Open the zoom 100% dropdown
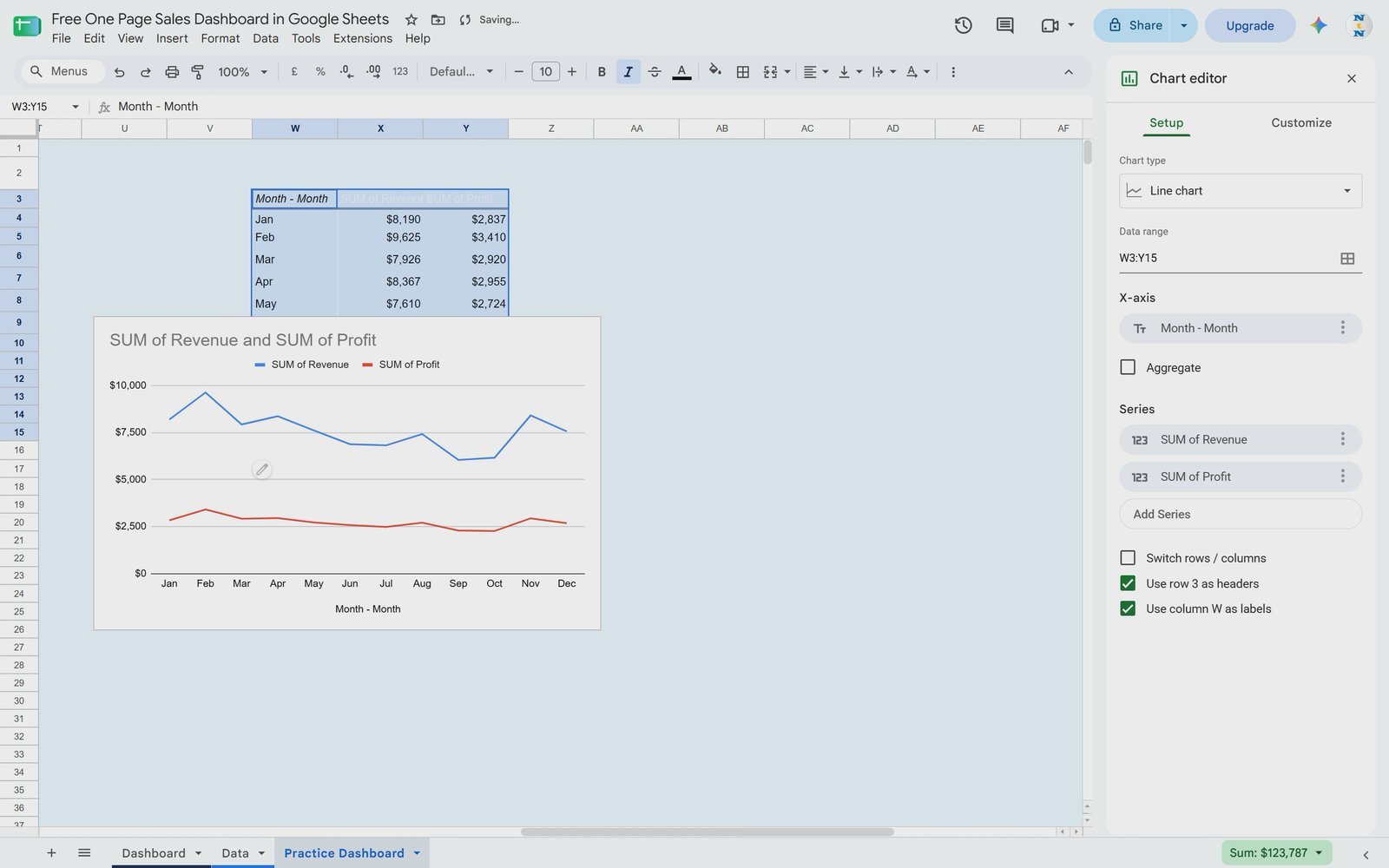This screenshot has width=1389, height=868. pos(243,72)
